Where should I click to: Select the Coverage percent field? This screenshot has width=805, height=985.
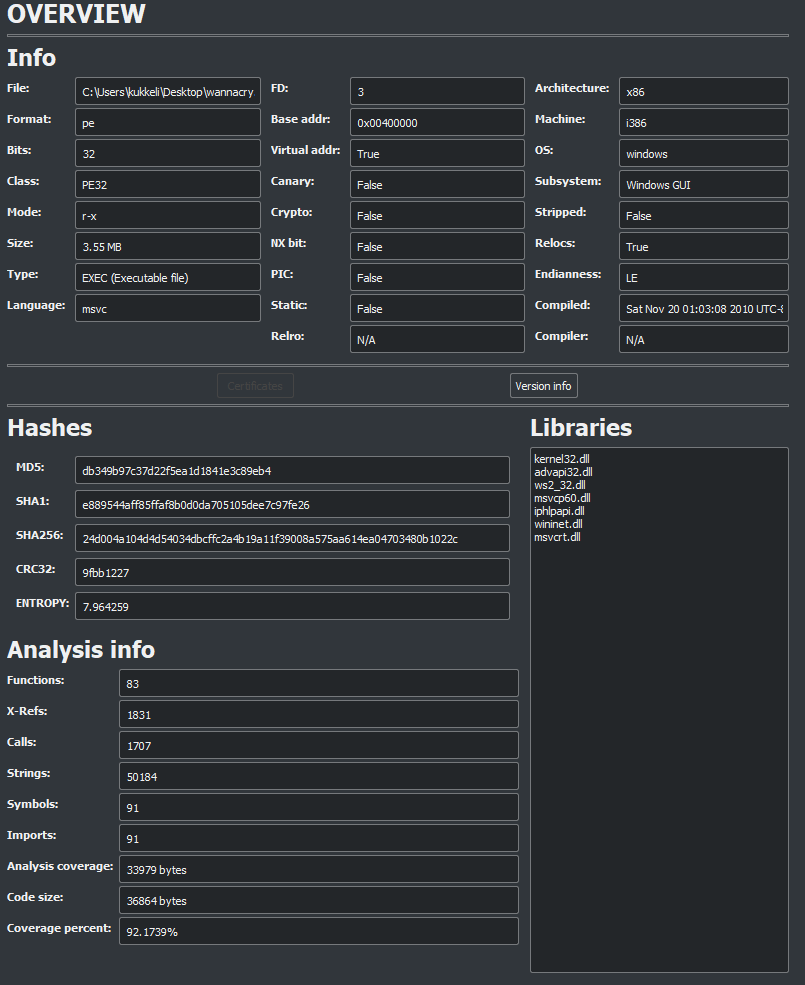318,932
